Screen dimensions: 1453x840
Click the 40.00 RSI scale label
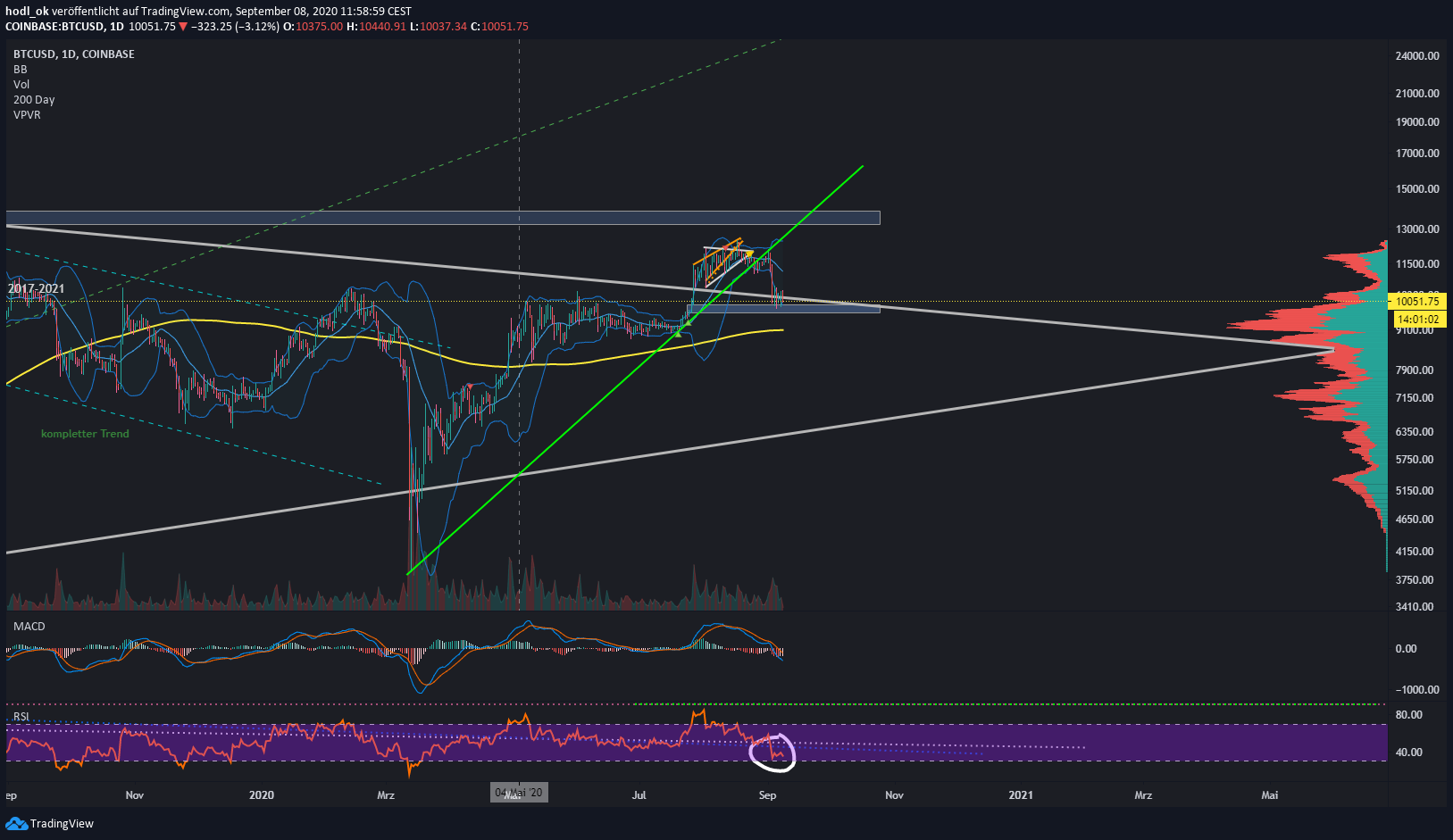click(1409, 753)
